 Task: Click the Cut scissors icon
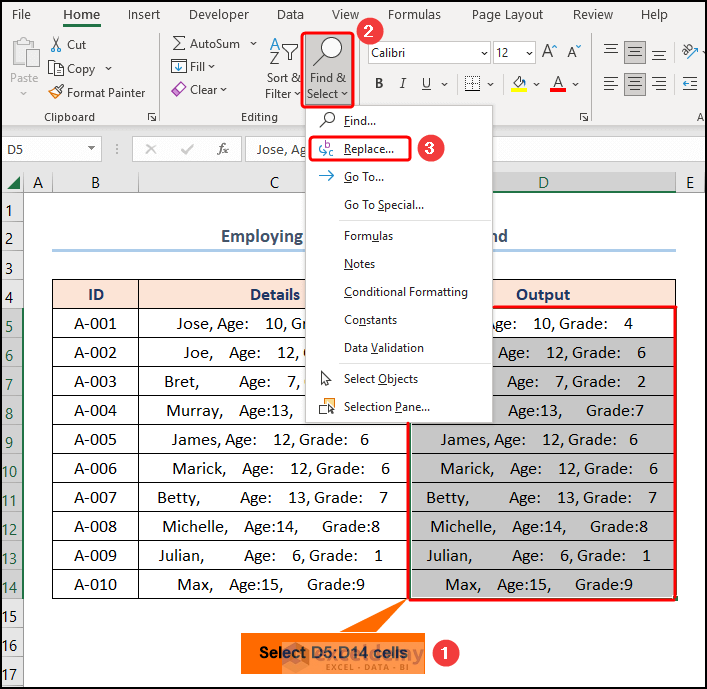point(55,44)
